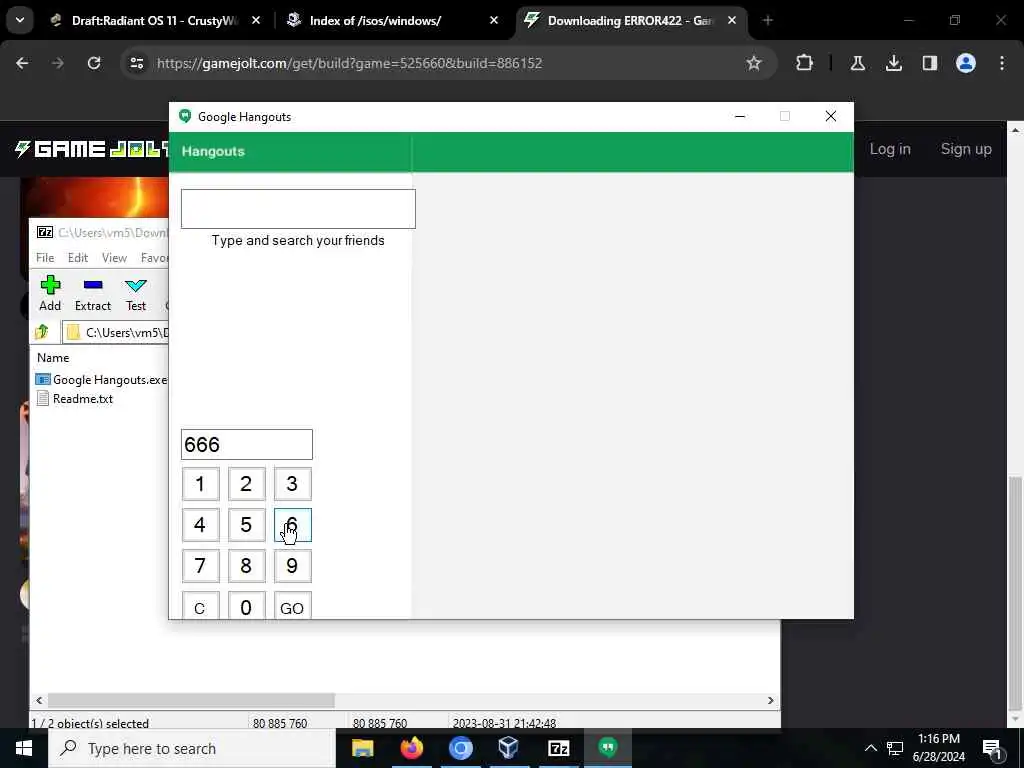Screen dimensions: 1024x768
Task: Open File Explorer from taskbar
Action: [362, 748]
